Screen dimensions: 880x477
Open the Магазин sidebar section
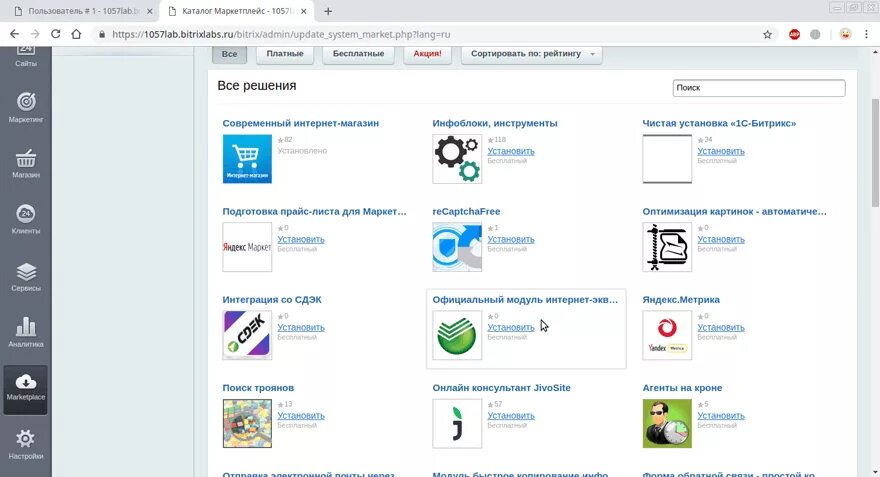point(26,163)
